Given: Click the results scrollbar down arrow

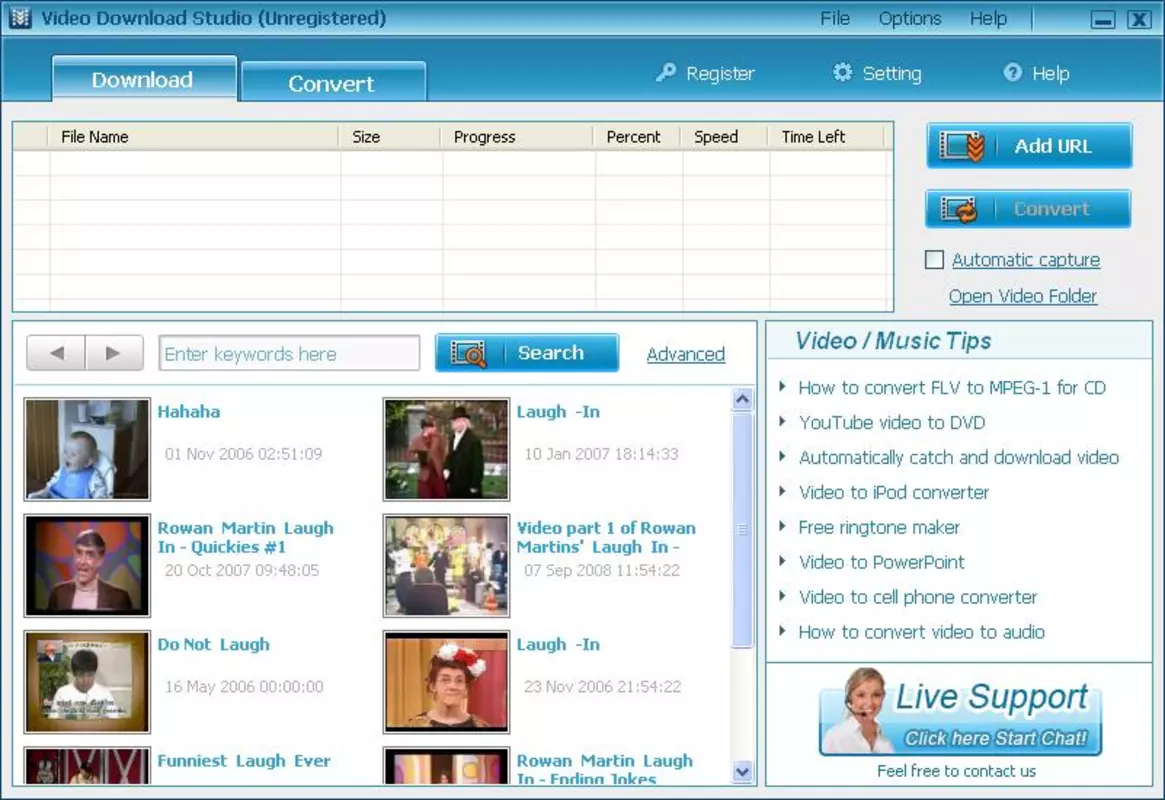Looking at the screenshot, I should [x=742, y=772].
